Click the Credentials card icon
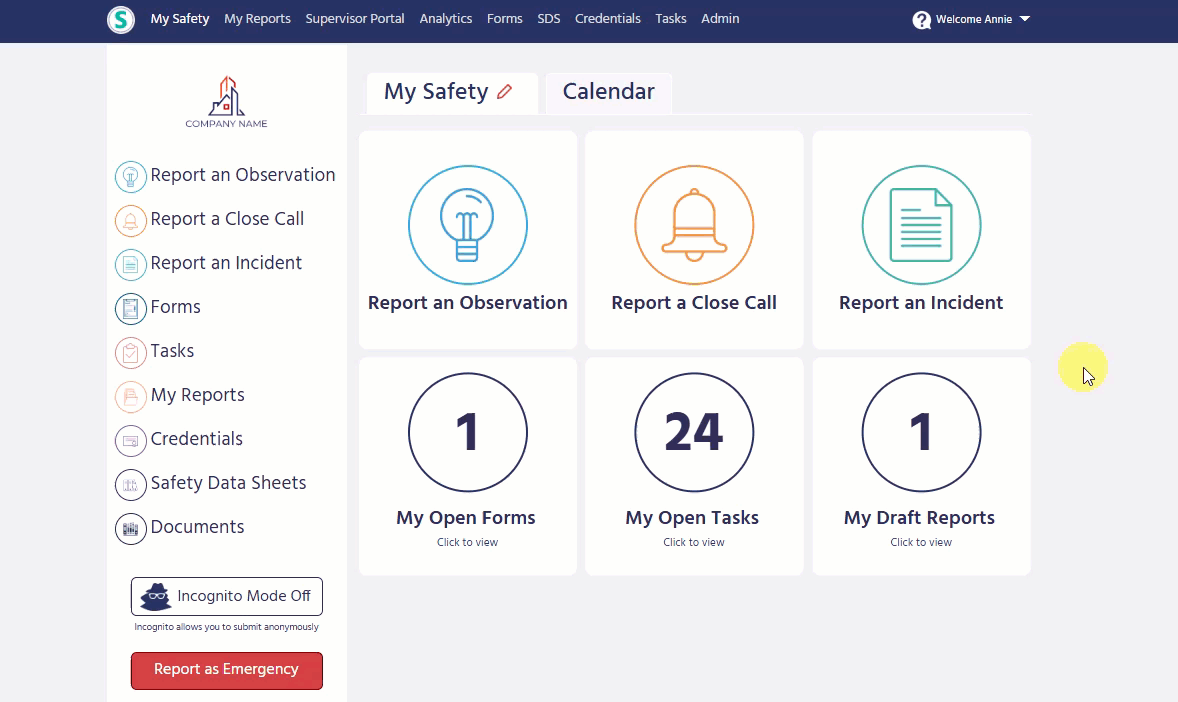Screen dimensions: 1178x702 click(131, 440)
